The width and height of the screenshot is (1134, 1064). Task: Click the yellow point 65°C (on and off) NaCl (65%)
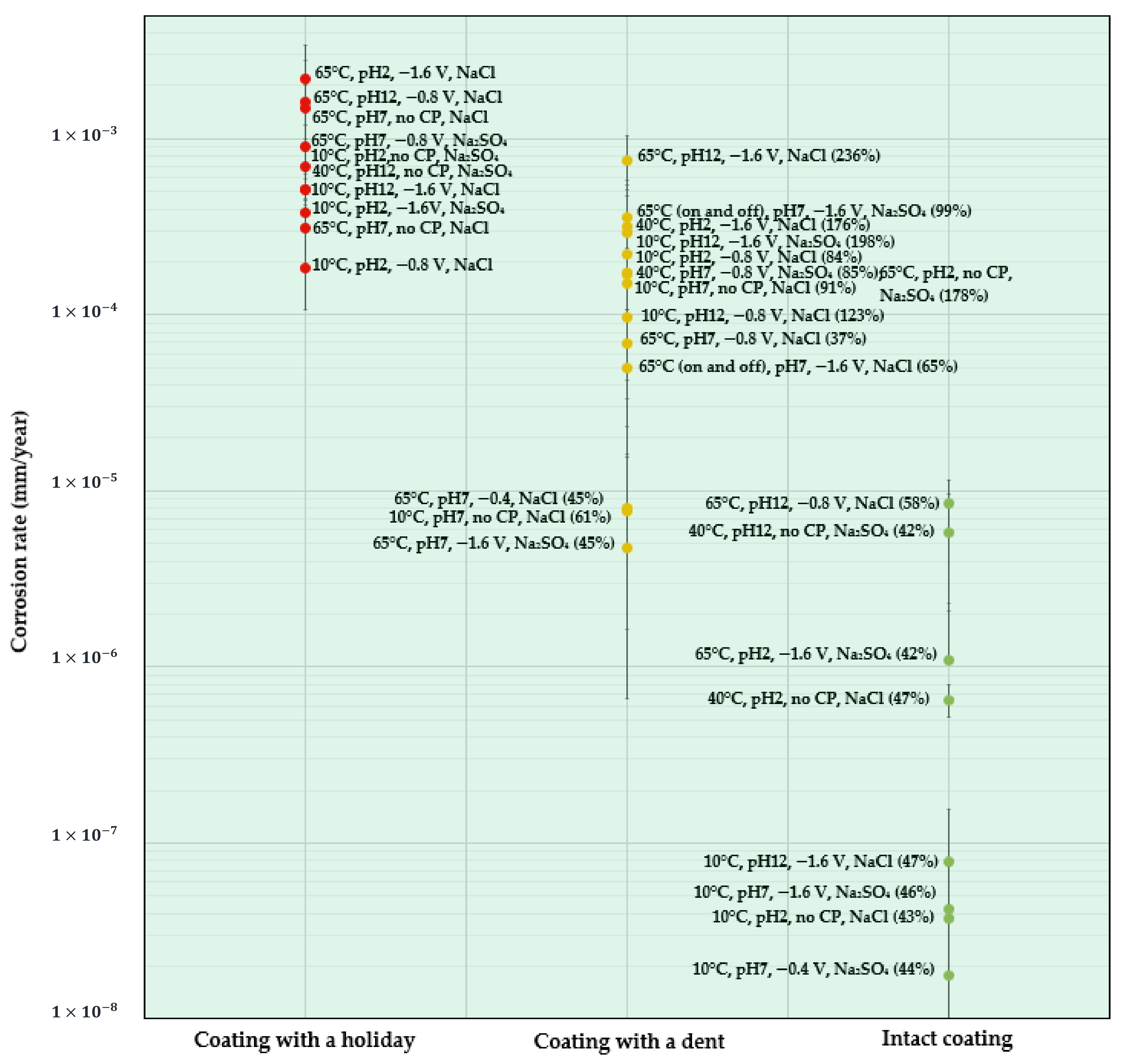627,368
